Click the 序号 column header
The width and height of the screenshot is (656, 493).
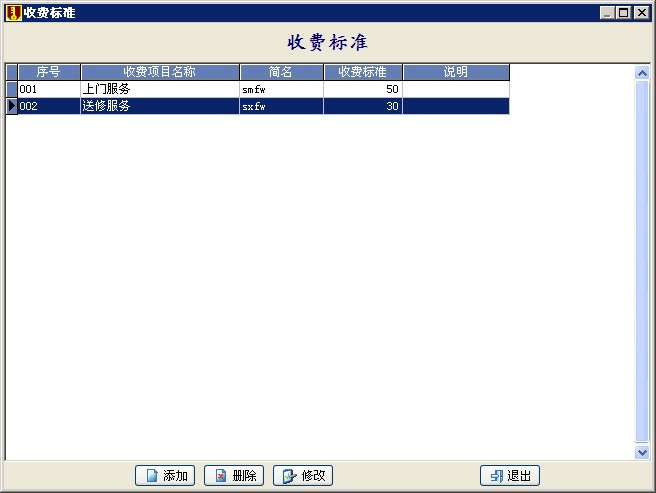(x=48, y=72)
